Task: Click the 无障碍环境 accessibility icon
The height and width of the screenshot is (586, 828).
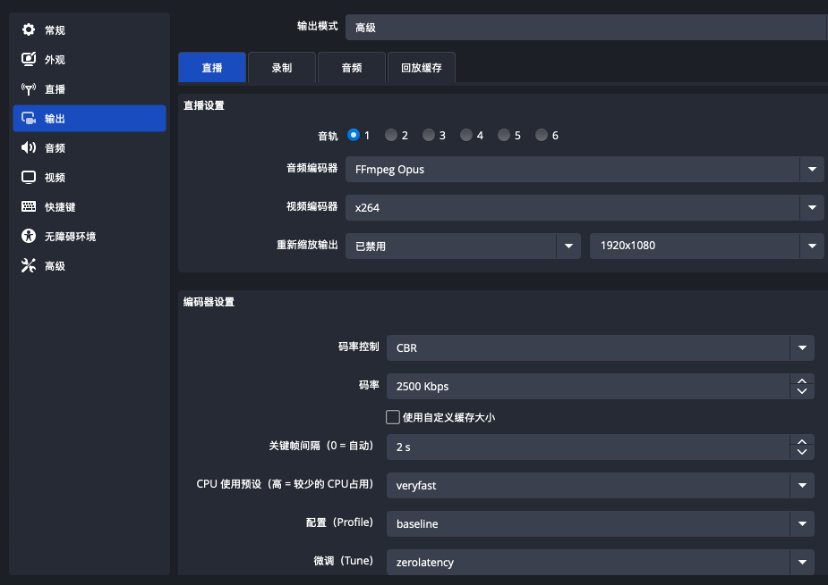Action: 29,236
